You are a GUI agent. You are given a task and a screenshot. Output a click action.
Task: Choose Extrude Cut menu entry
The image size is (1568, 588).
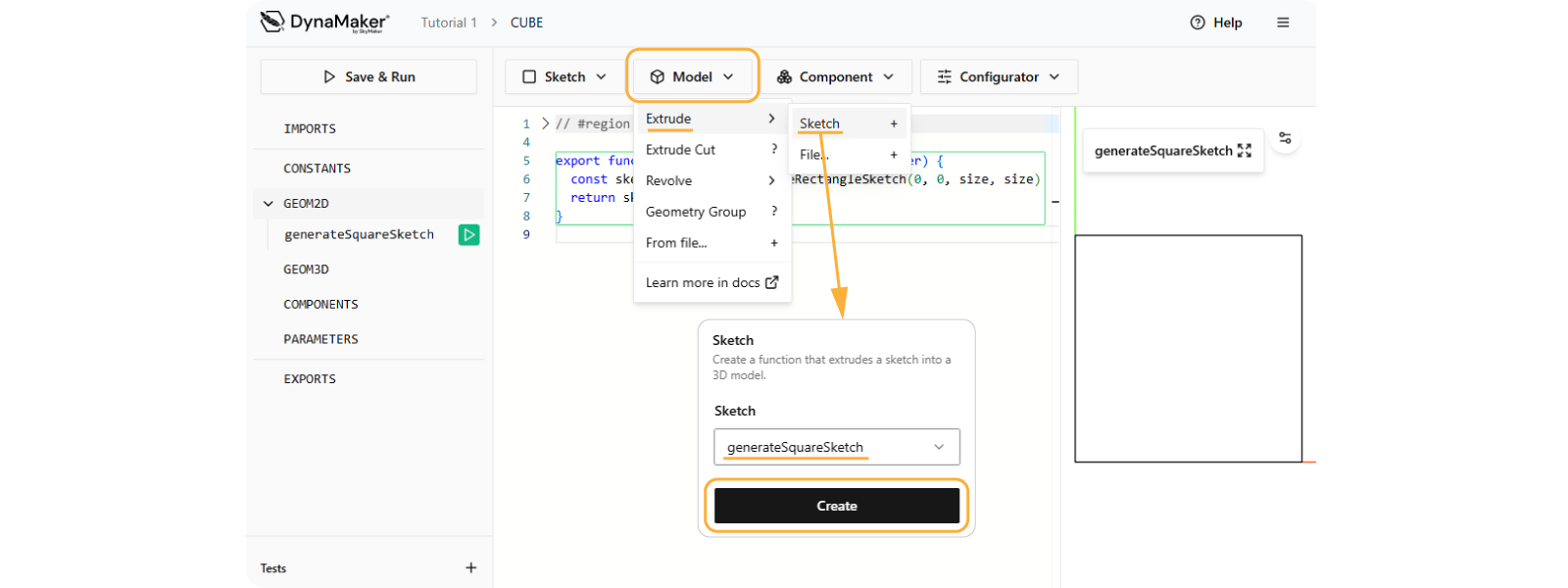pyautogui.click(x=681, y=150)
